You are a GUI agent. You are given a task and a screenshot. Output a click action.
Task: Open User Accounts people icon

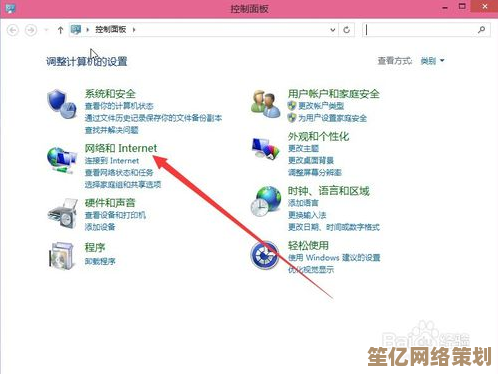(x=265, y=104)
